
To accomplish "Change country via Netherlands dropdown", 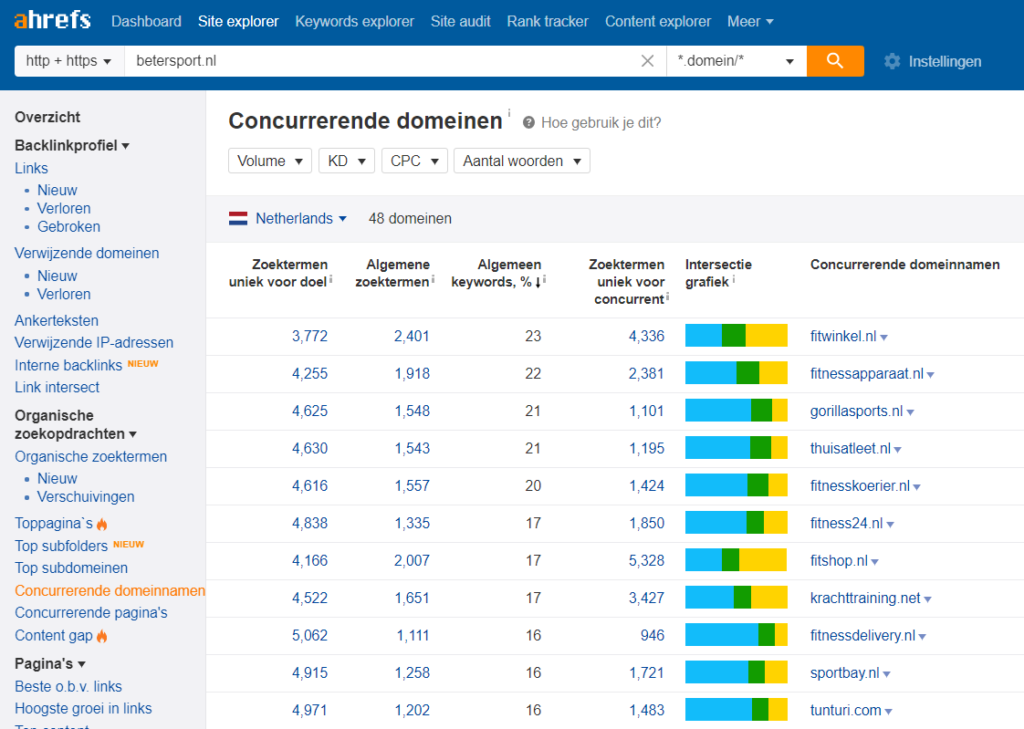I will click(301, 218).
